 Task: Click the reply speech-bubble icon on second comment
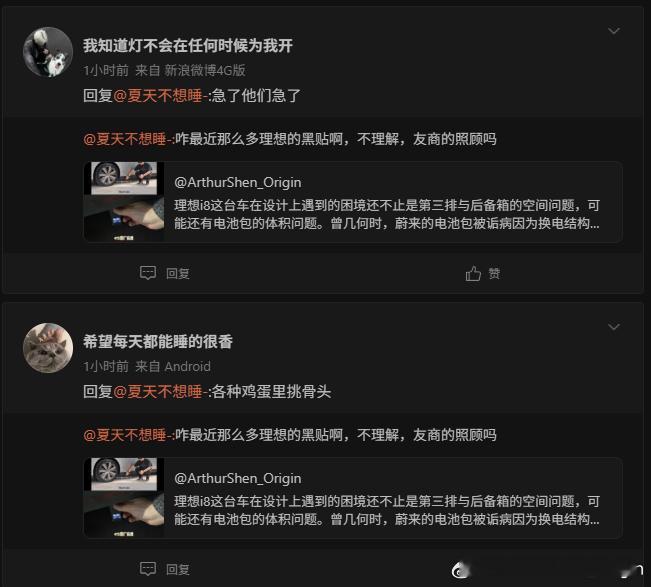(x=148, y=569)
